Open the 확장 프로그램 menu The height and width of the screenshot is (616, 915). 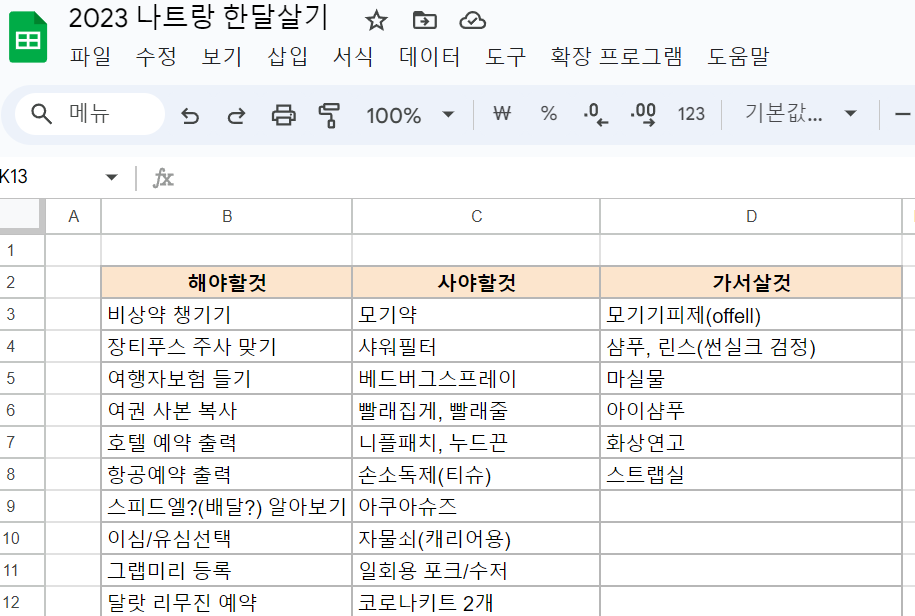(616, 57)
